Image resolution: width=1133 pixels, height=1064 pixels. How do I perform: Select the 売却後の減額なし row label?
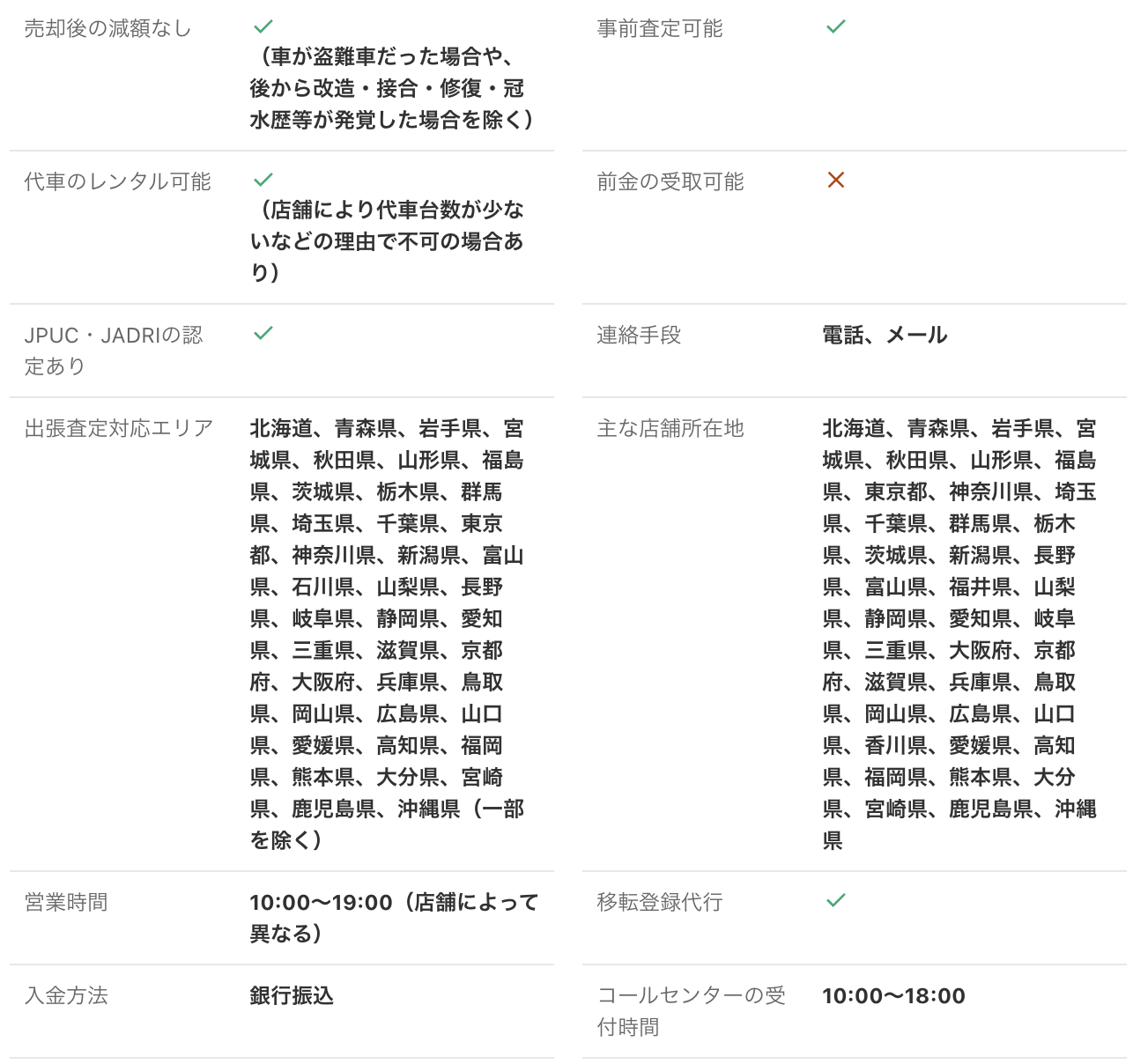107,28
